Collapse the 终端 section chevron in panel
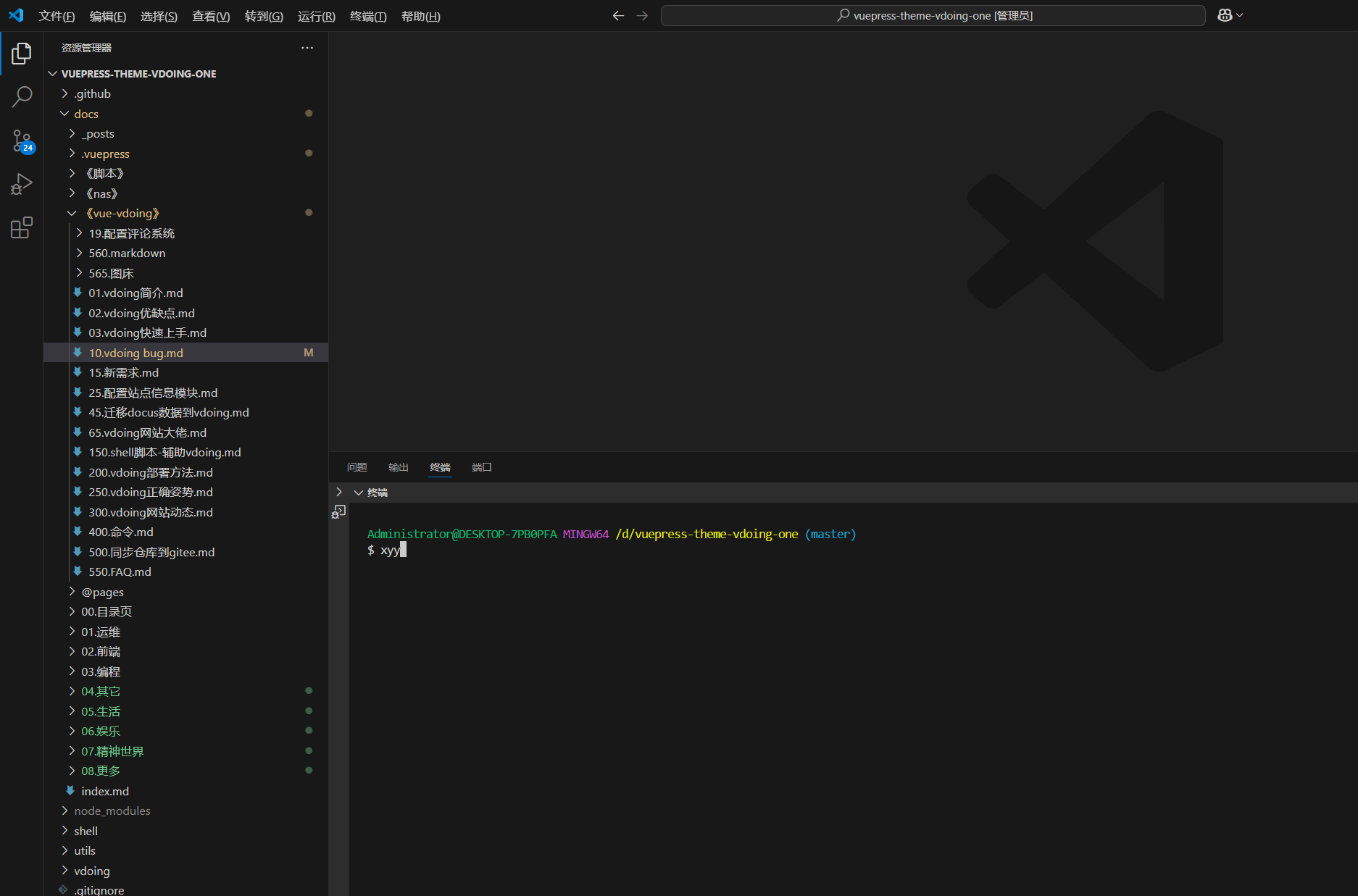Screen dimensions: 1358x896 [x=358, y=493]
